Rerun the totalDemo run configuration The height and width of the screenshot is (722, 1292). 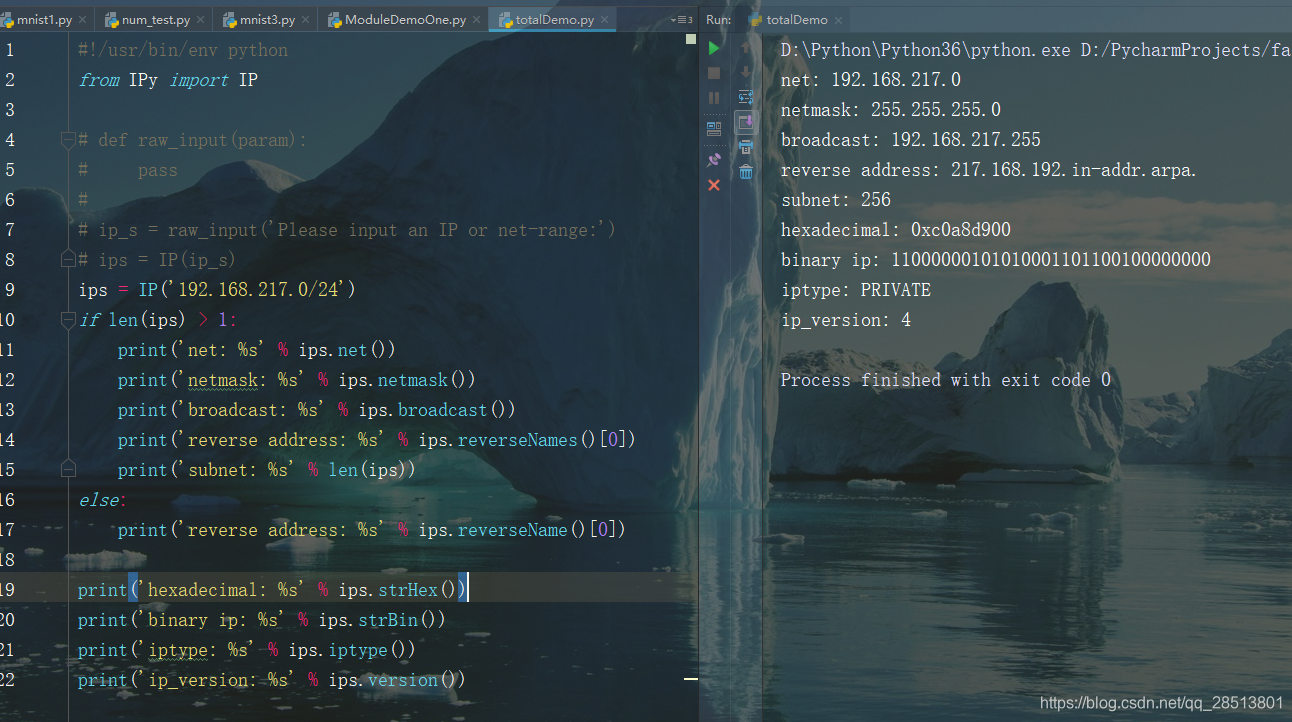(714, 47)
